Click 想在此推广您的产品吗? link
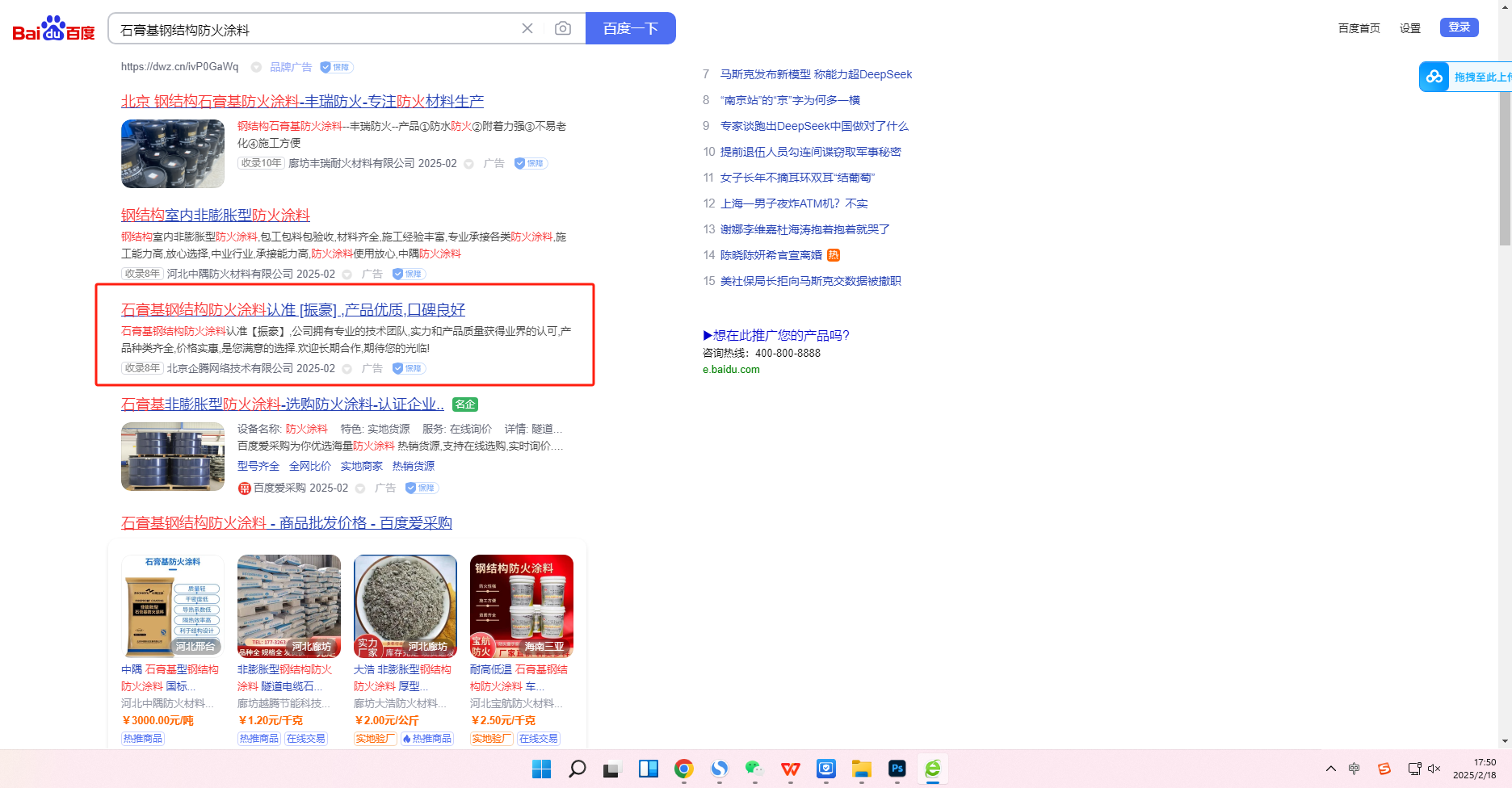Screen dimensions: 1512x788 [776, 335]
